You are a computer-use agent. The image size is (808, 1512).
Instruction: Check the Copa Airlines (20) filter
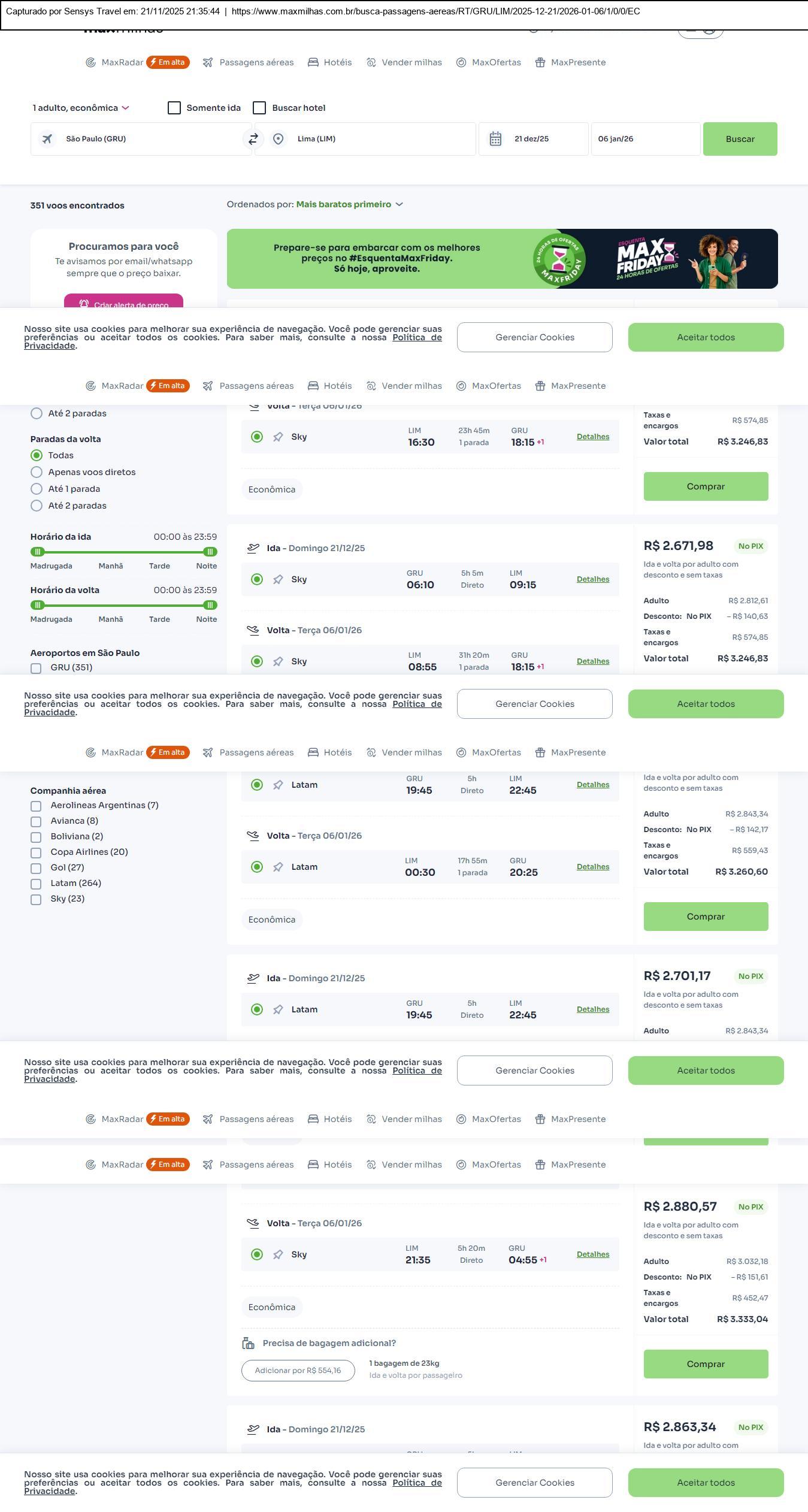[36, 852]
